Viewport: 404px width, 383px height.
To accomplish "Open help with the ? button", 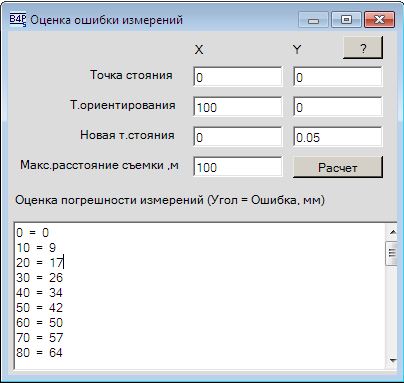I will [x=363, y=48].
